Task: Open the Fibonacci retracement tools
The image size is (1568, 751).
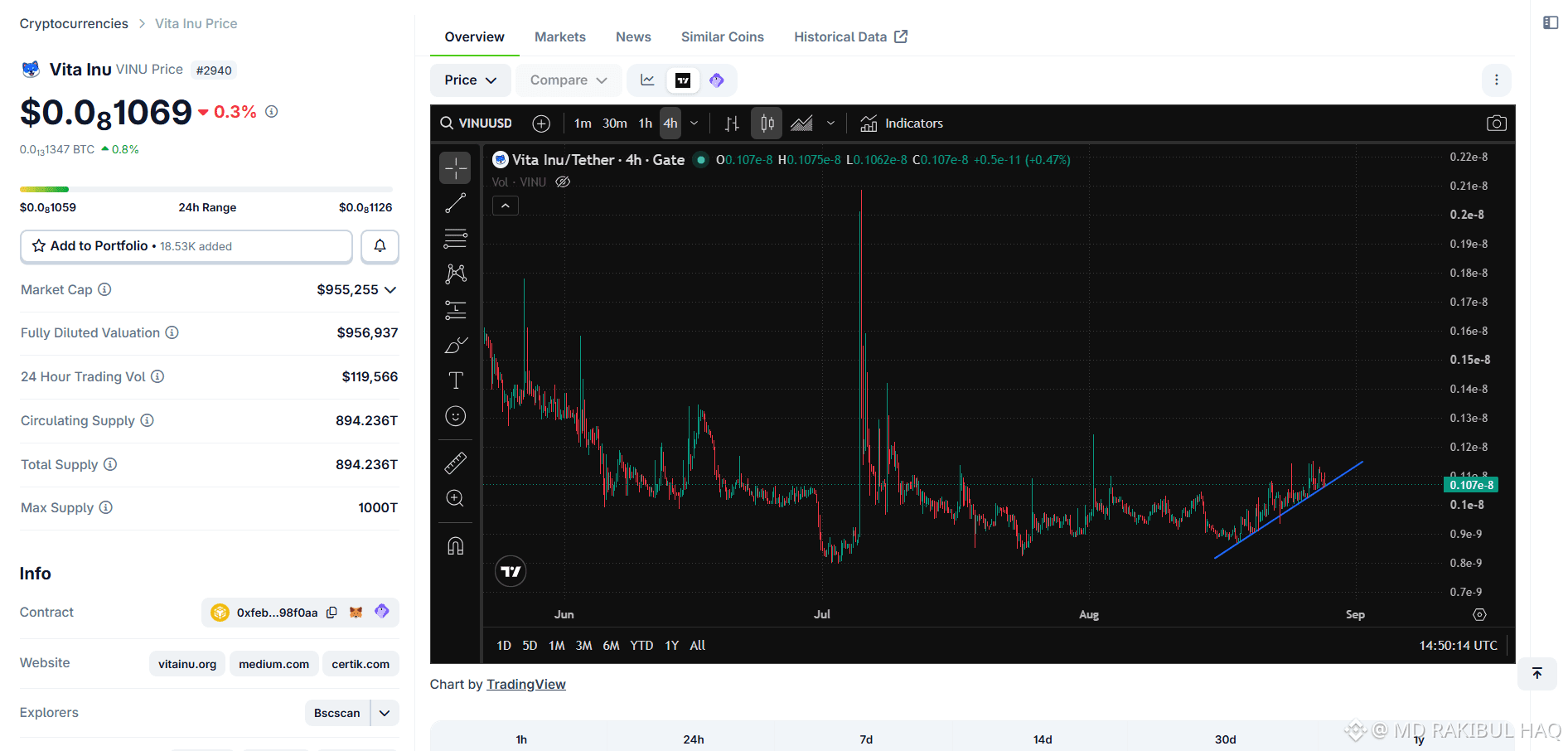Action: click(x=456, y=239)
